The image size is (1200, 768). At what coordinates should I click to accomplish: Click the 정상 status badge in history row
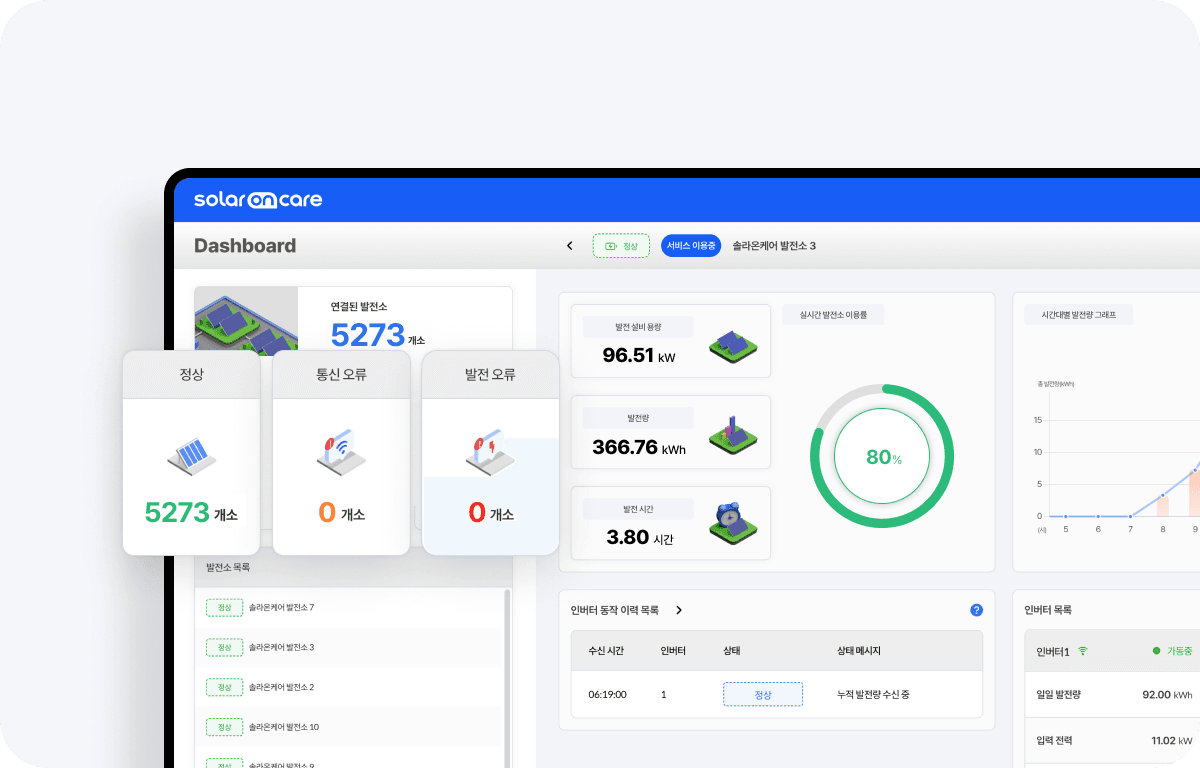pos(763,695)
